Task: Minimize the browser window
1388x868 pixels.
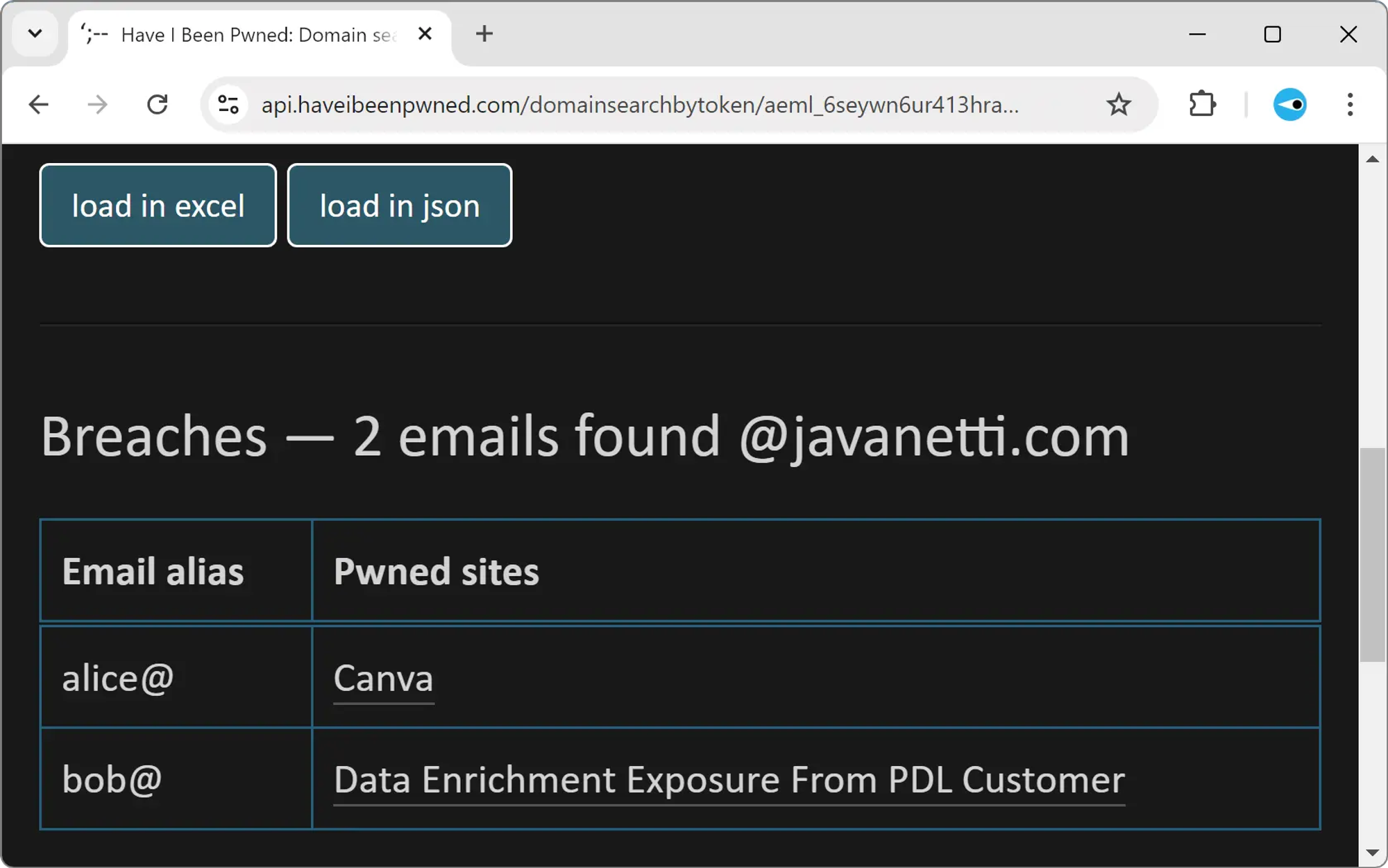Action: [1197, 34]
